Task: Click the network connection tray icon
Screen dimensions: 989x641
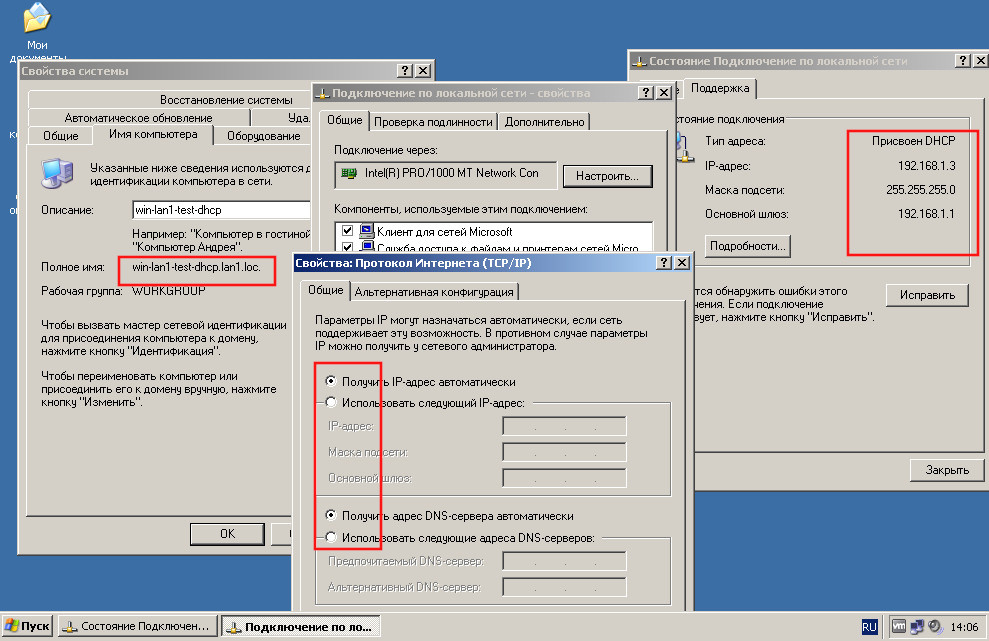Action: [917, 626]
